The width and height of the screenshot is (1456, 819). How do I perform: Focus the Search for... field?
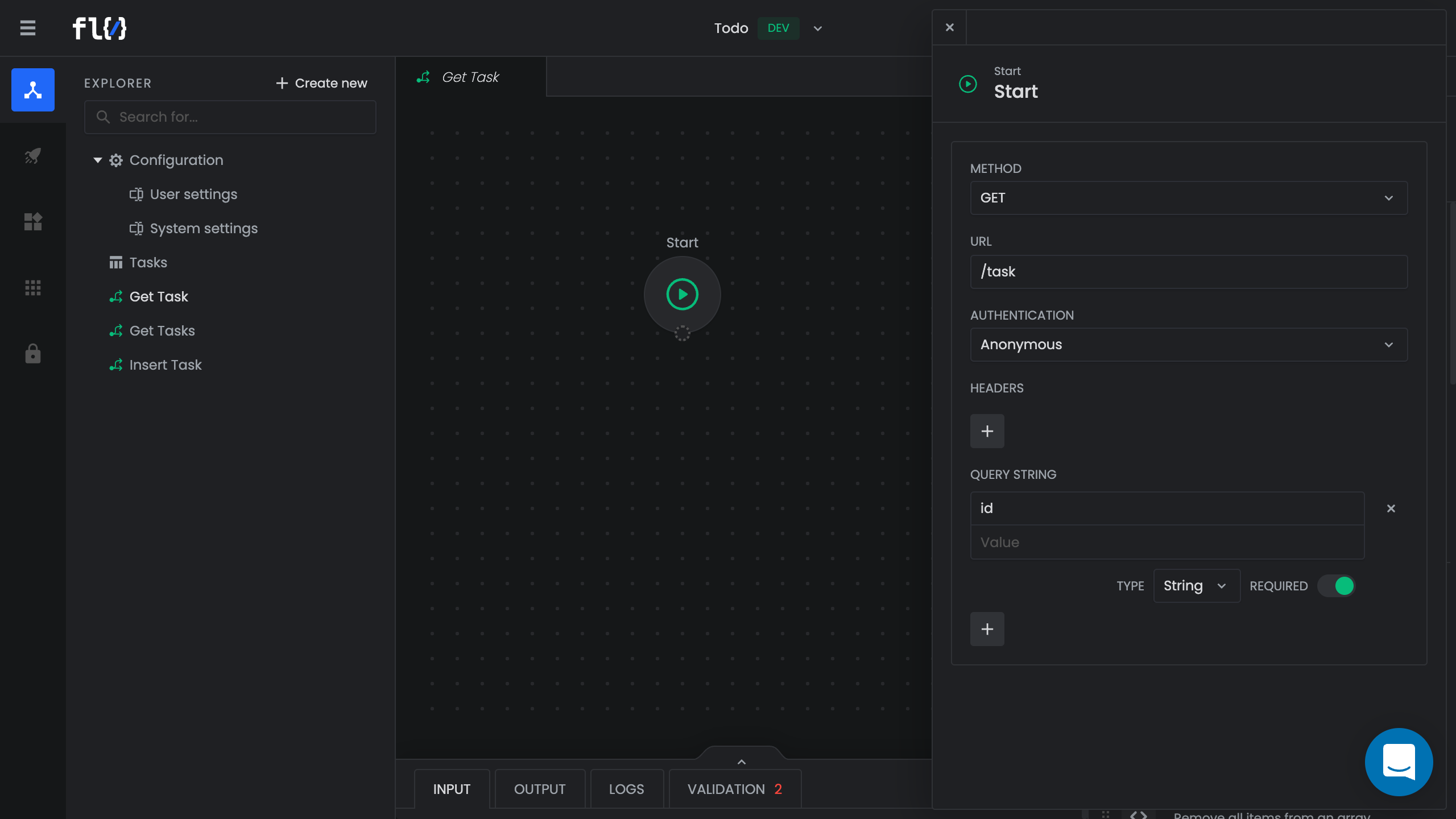[x=230, y=117]
